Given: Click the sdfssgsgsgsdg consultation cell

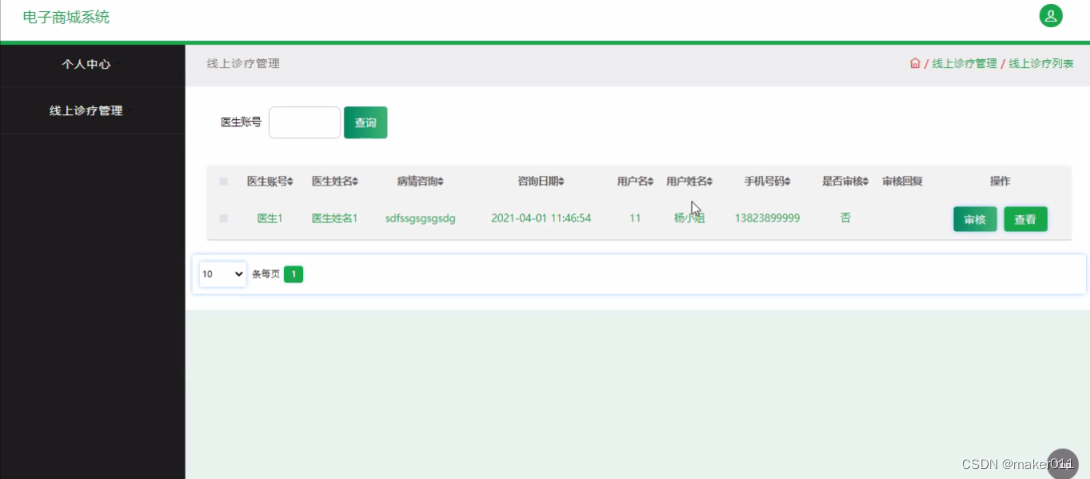Looking at the screenshot, I should click(x=421, y=218).
